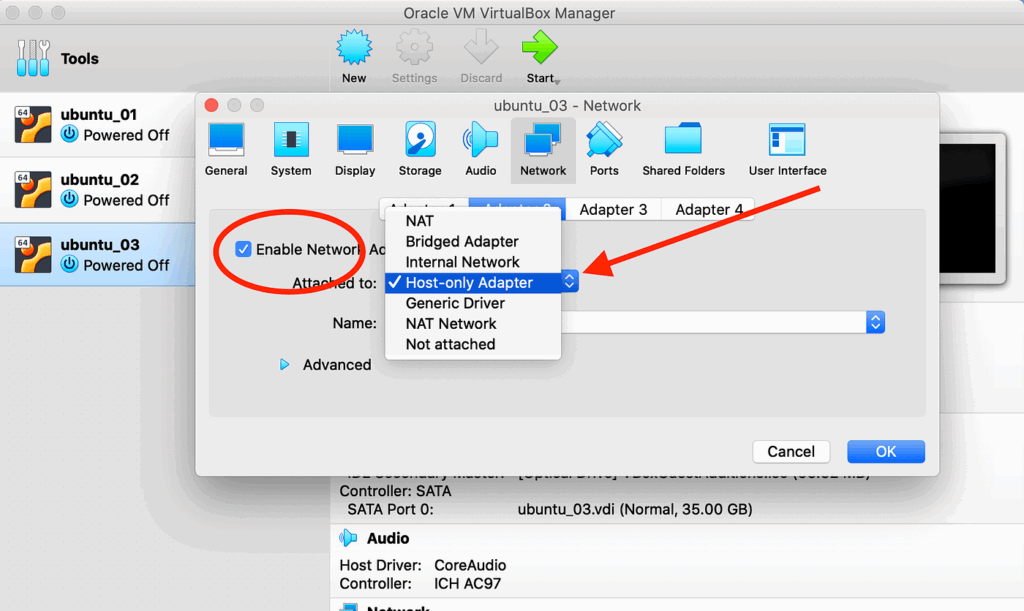Click the ubuntu_03 OS icon

pyautogui.click(x=33, y=255)
